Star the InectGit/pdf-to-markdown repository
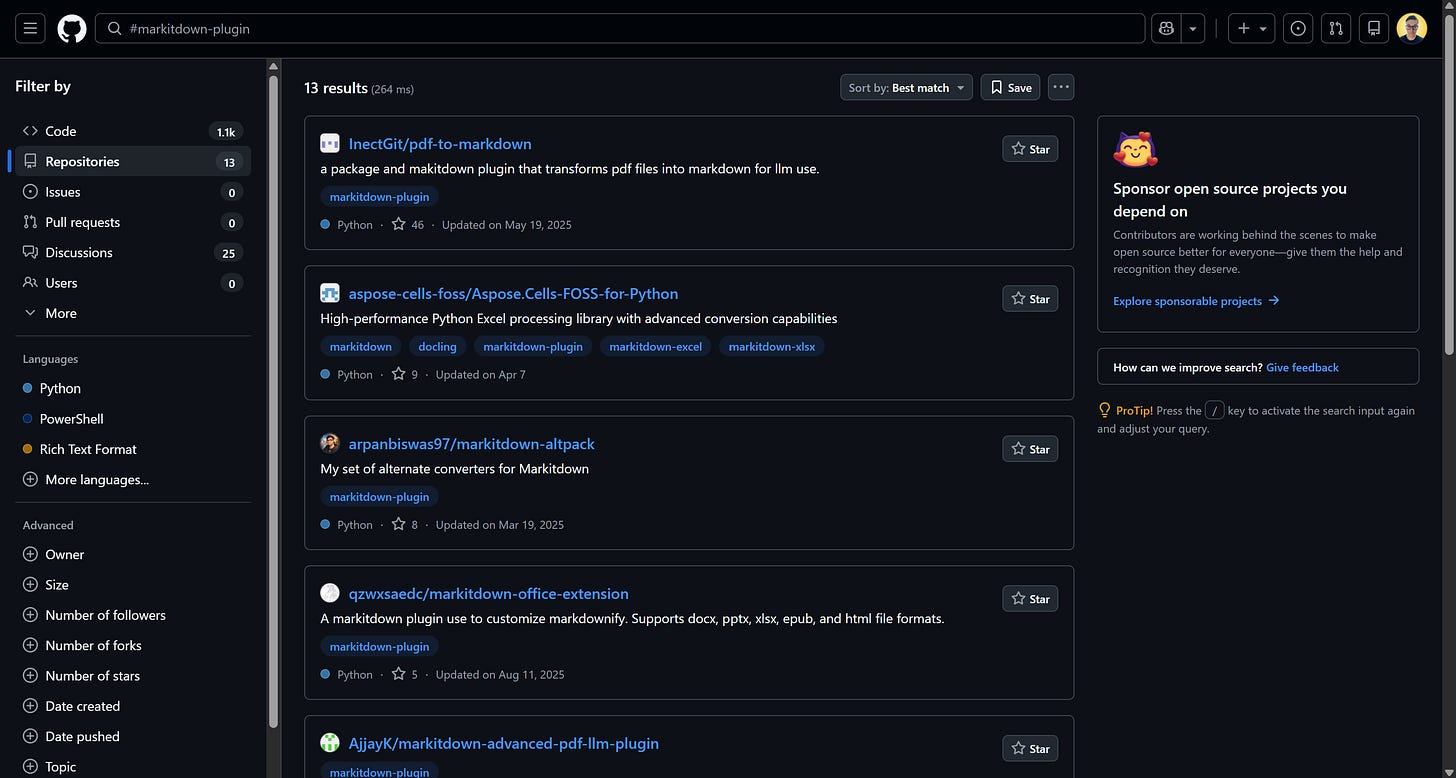 coord(1030,149)
